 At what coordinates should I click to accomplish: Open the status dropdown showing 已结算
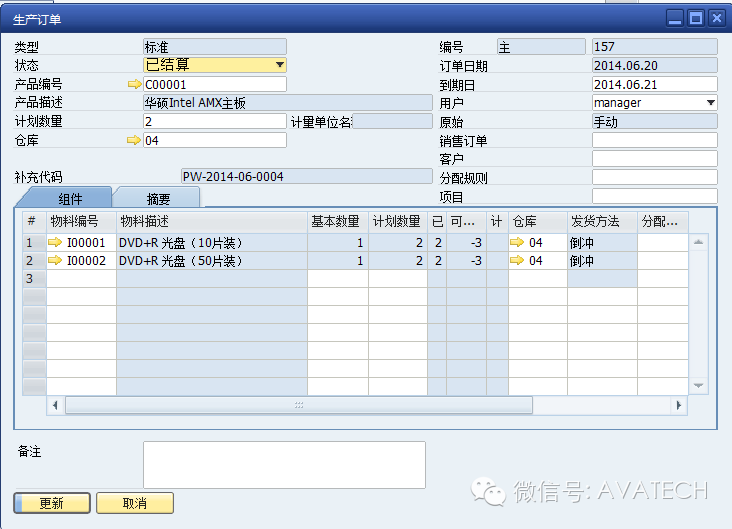[280, 65]
